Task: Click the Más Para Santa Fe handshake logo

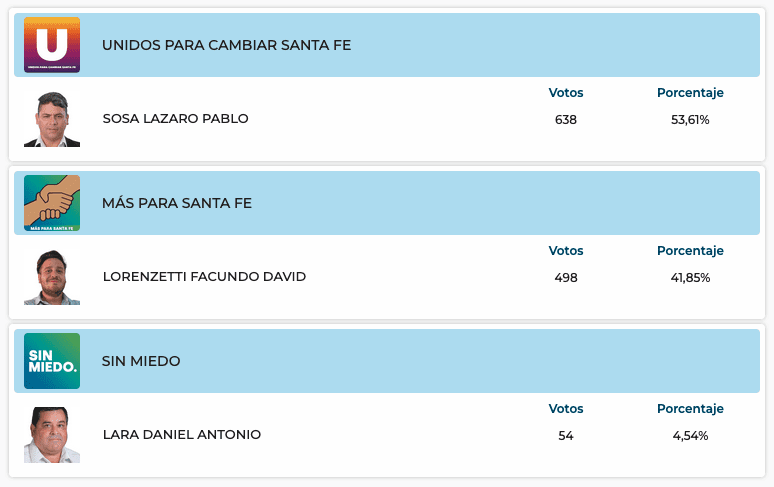Action: pos(52,203)
